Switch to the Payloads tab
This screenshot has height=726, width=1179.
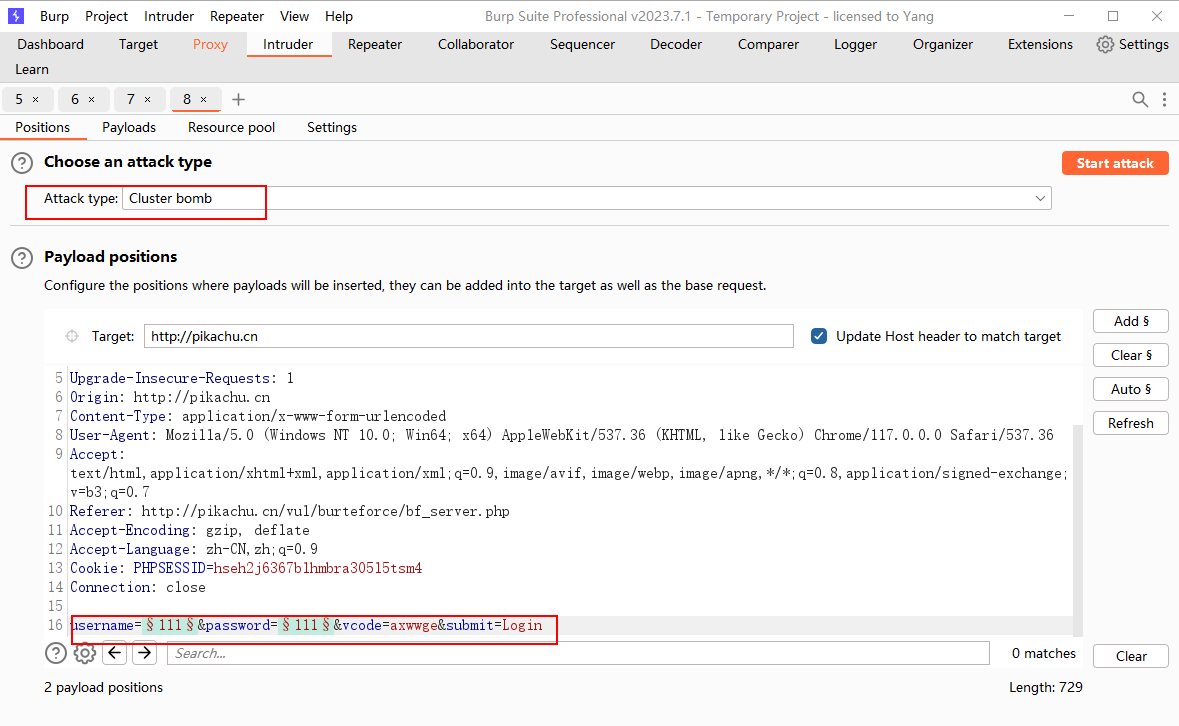tap(129, 127)
